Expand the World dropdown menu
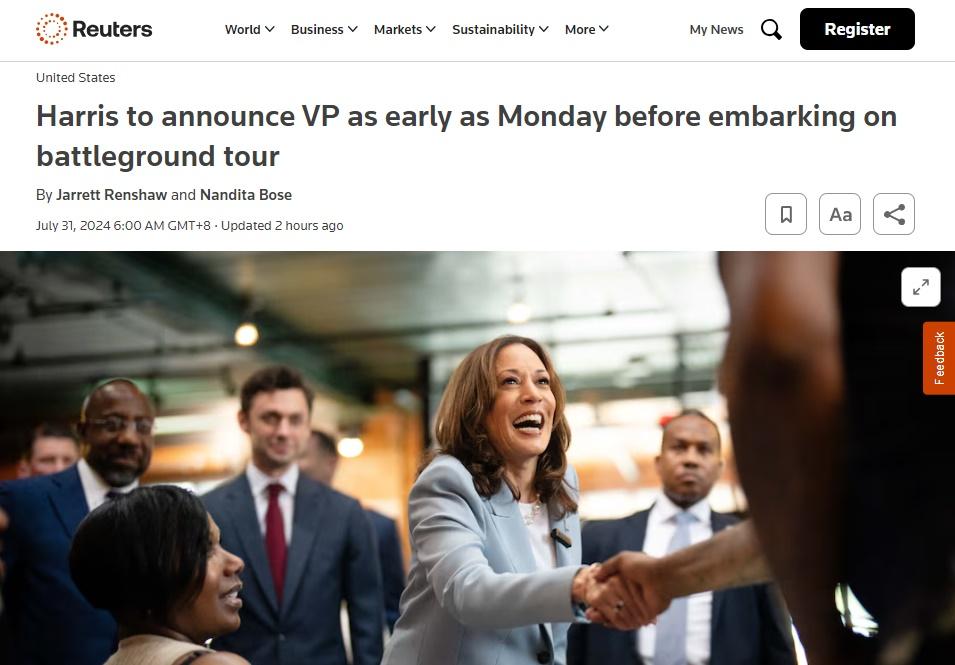 click(x=250, y=29)
